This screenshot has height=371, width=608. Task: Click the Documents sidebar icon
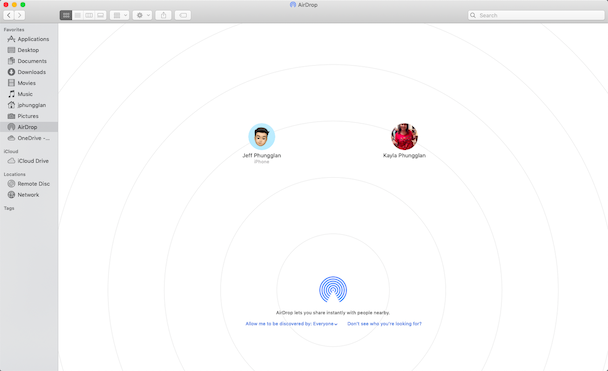pyautogui.click(x=11, y=61)
